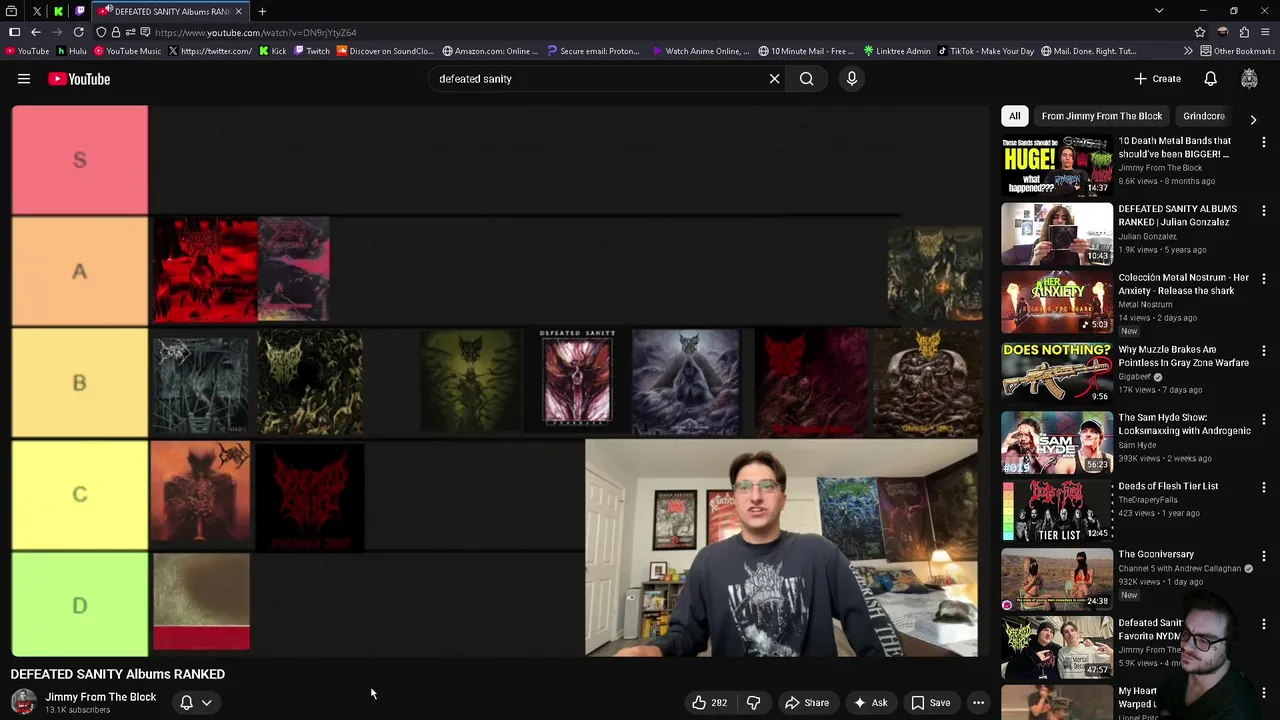1280x720 pixels.
Task: Open the Create button
Action: 1157,79
